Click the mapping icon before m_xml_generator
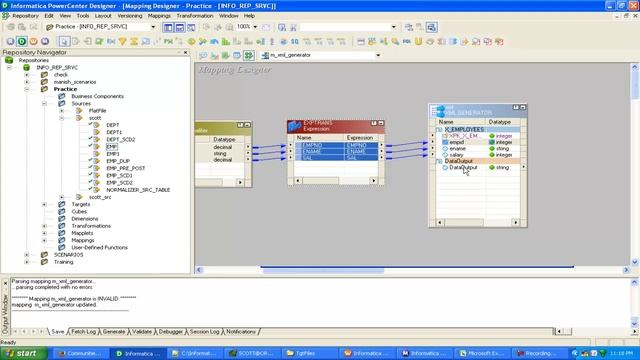The width and height of the screenshot is (640, 360). [265, 55]
